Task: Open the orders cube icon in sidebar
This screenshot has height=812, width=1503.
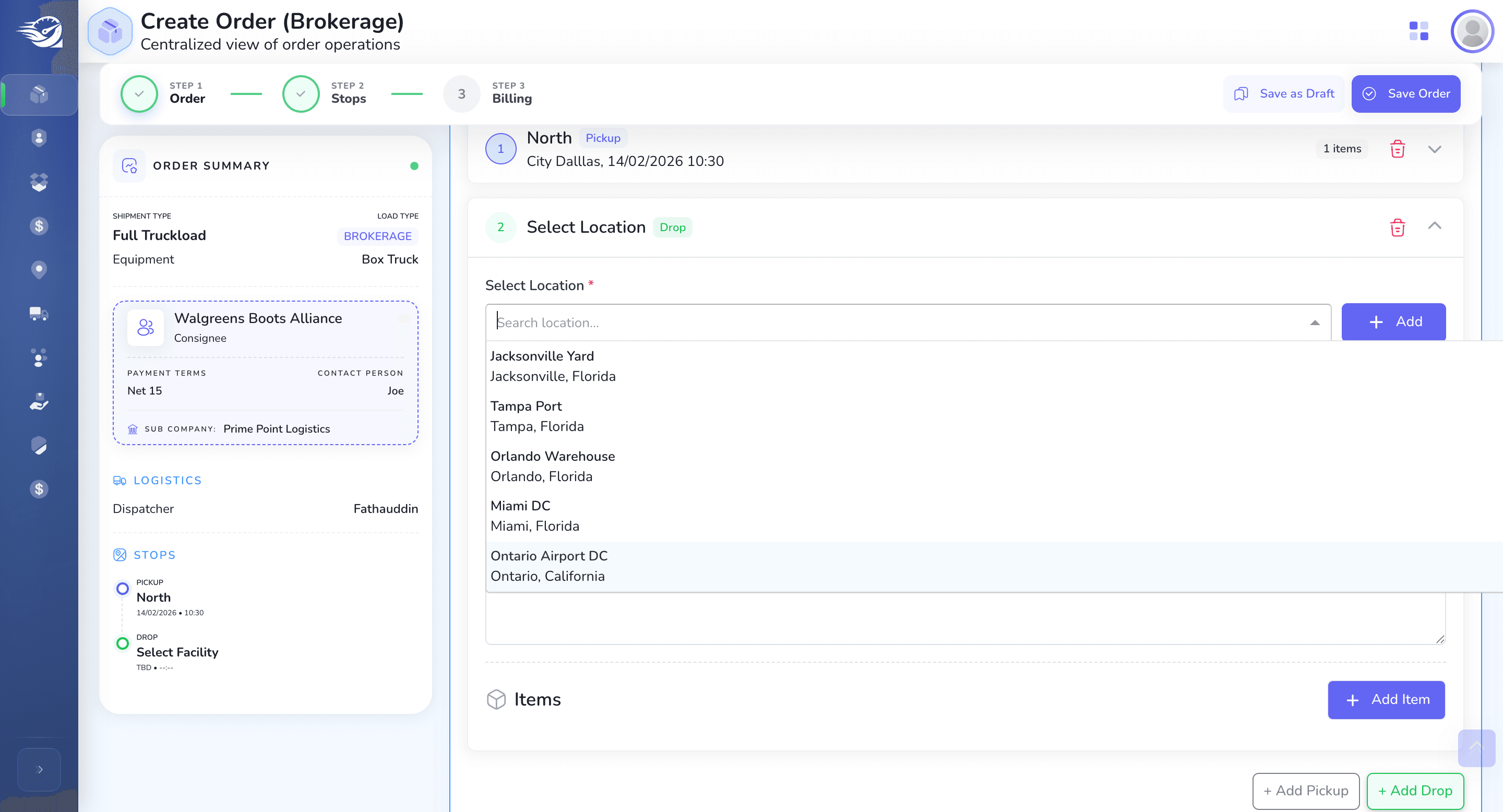Action: pos(39,94)
